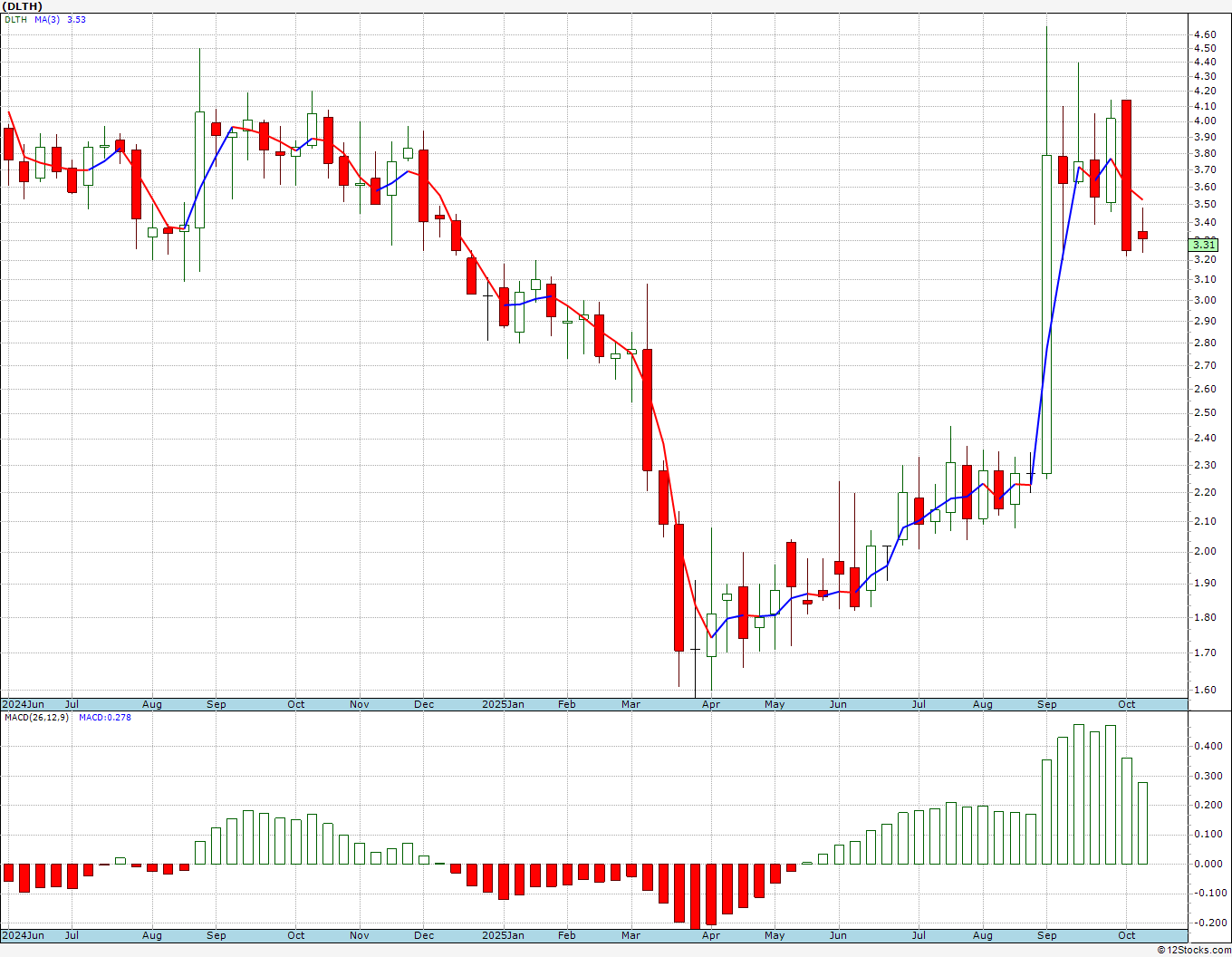Select the 0.100 MACD axis label
This screenshot has width=1232, height=957.
tap(1208, 835)
